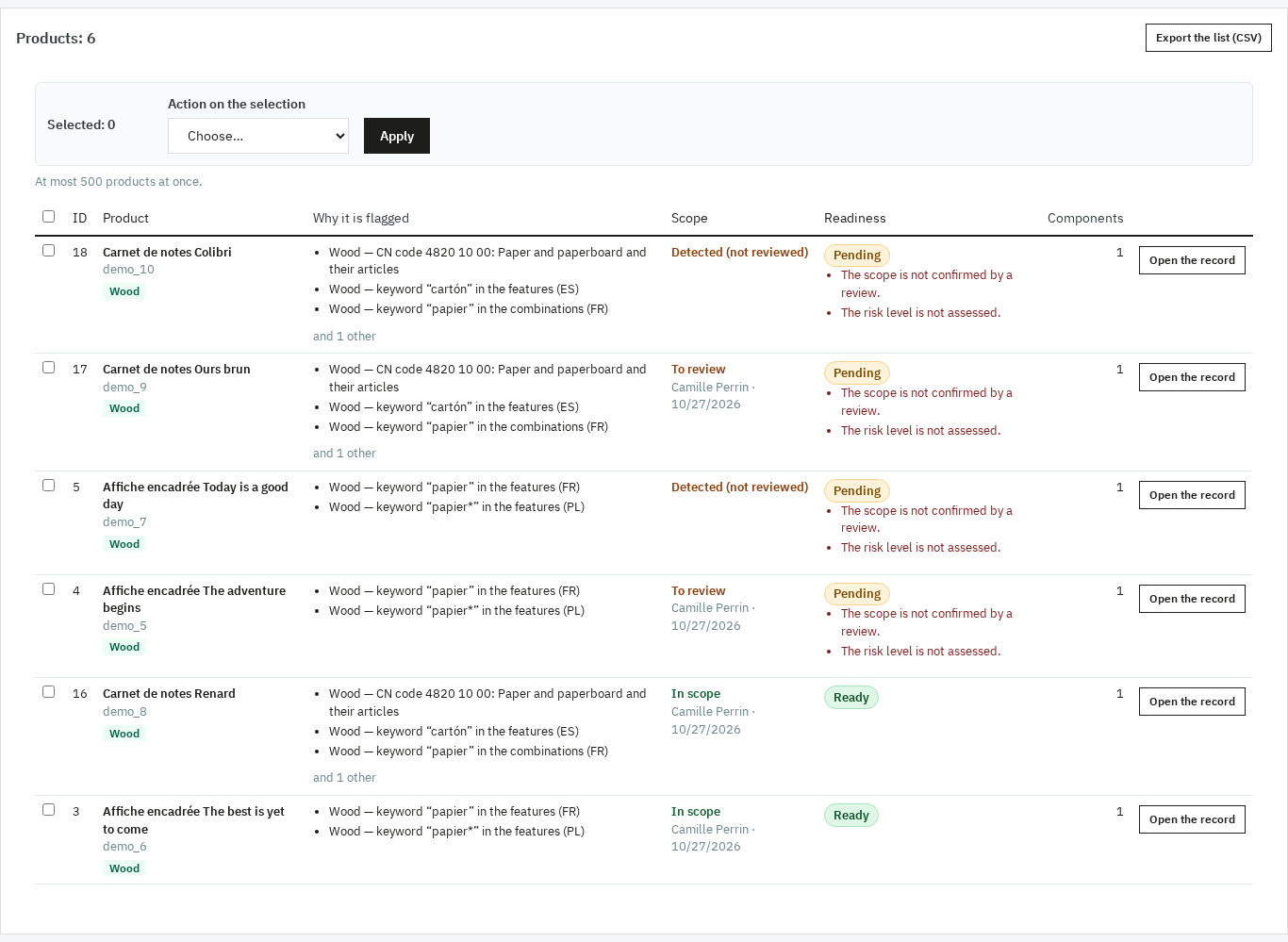Viewport: 1288px width, 942px height.
Task: Tick checkbox for Affiche encadrée The best is yet to come
Action: 49,810
